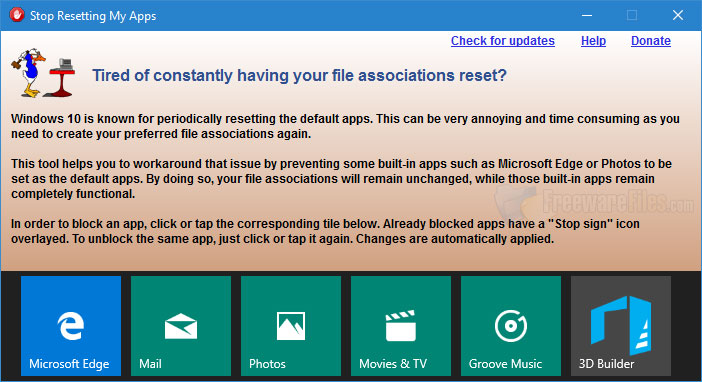Click the stop-hand app icon in title bar
The image size is (702, 382).
click(x=17, y=15)
